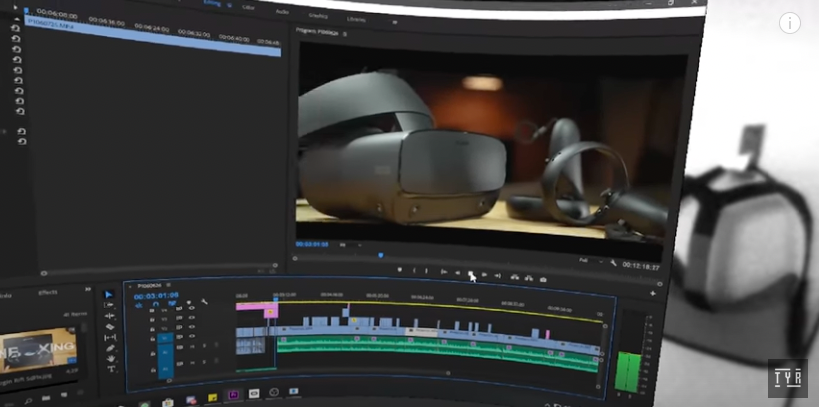Screen dimensions: 819x407
Task: Click the Export Frame camera icon
Action: [x=543, y=280]
